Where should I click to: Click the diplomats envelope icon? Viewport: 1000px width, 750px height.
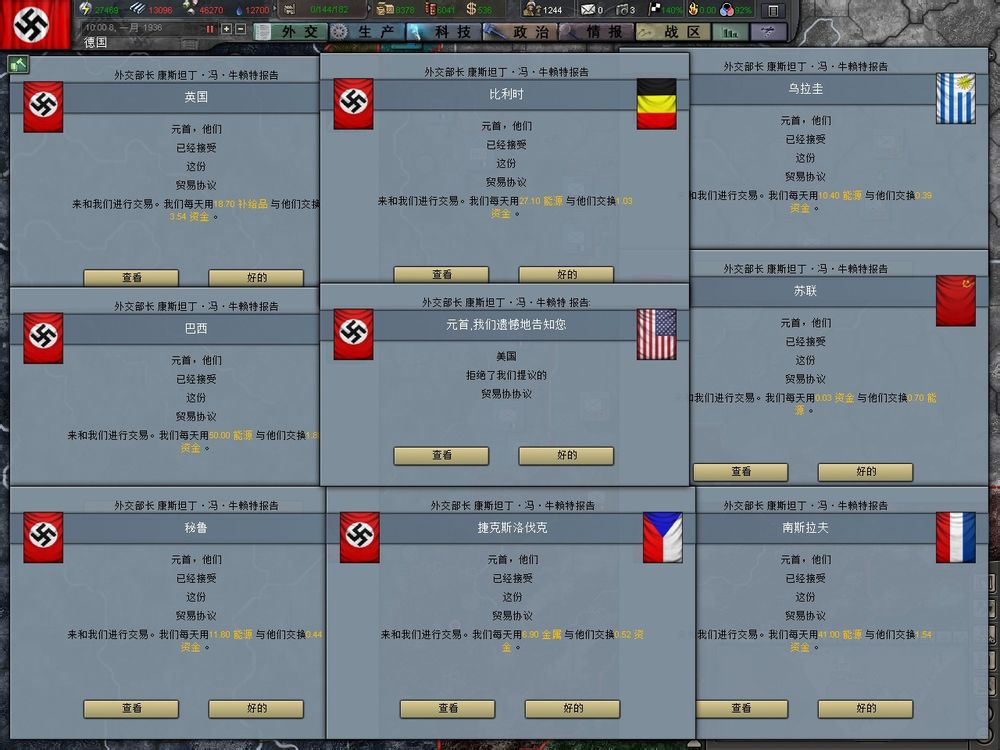[x=587, y=10]
